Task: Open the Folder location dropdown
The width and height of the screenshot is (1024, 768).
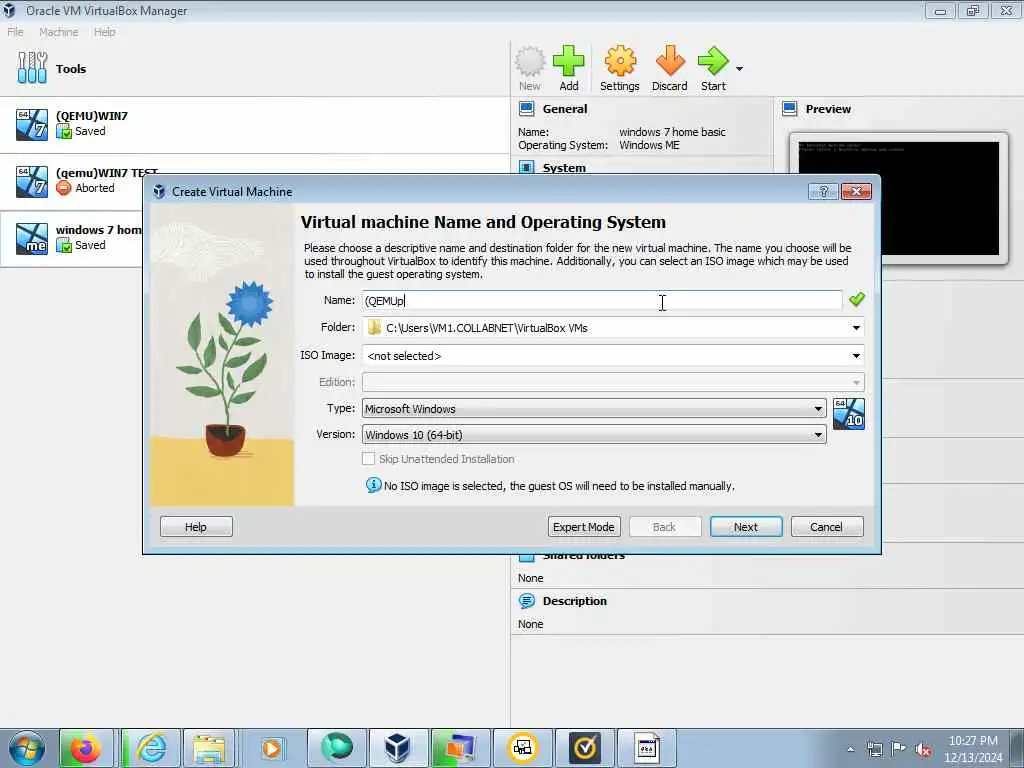Action: click(856, 328)
